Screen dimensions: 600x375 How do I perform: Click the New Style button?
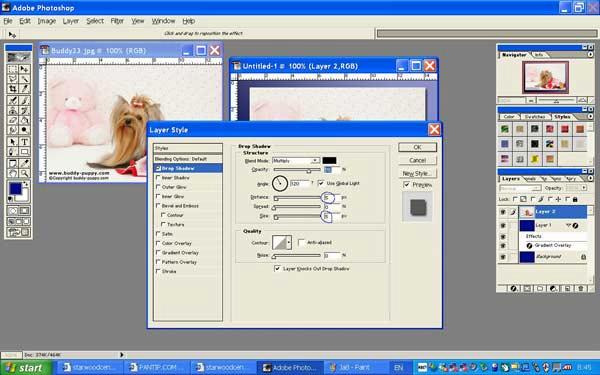click(417, 173)
